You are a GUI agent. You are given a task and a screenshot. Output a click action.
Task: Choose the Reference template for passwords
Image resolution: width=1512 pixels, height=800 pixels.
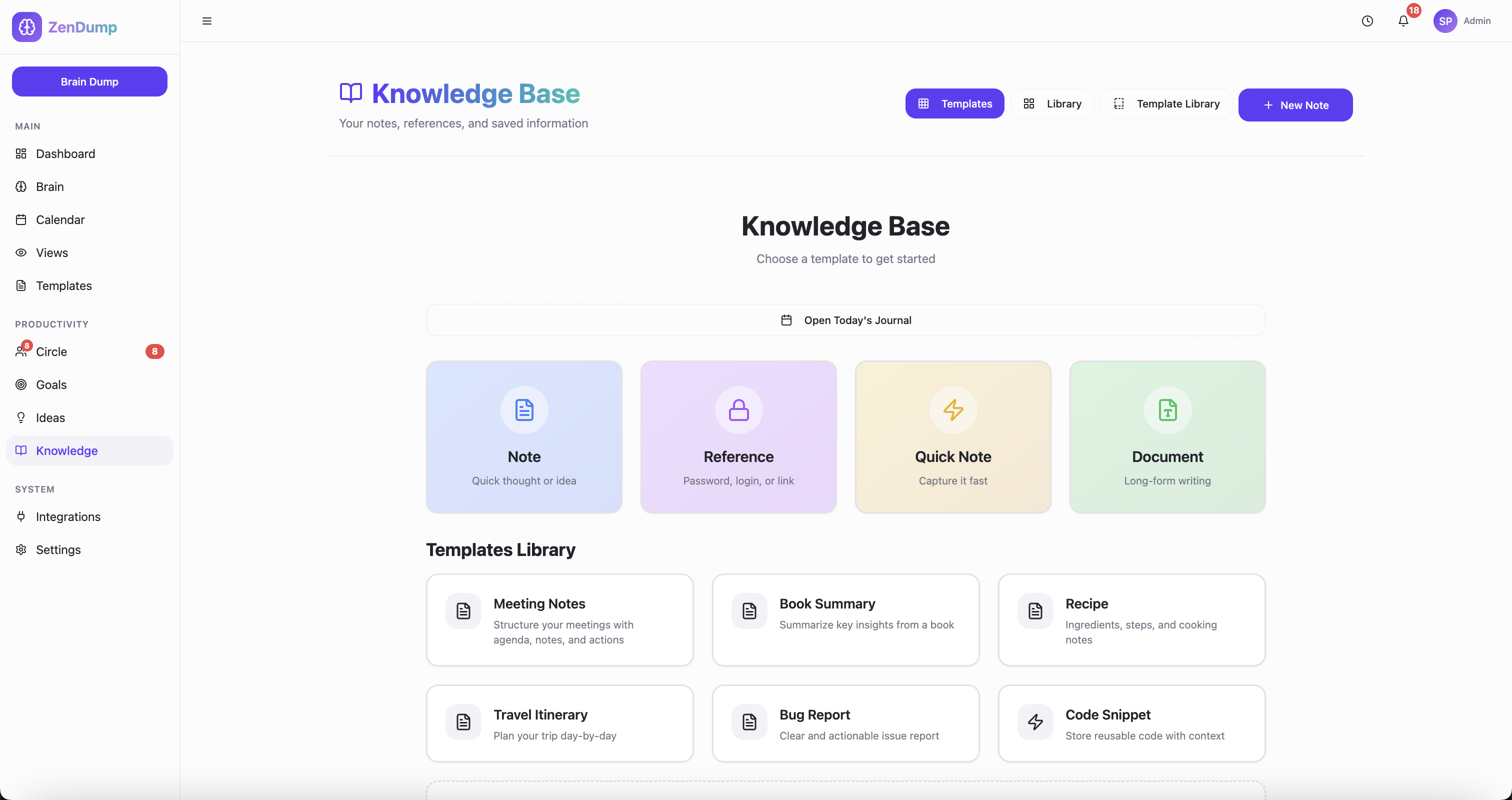click(x=738, y=436)
